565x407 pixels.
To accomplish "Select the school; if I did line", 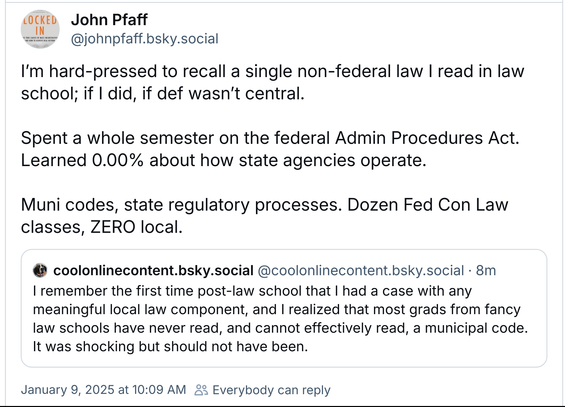I will 163,94.
